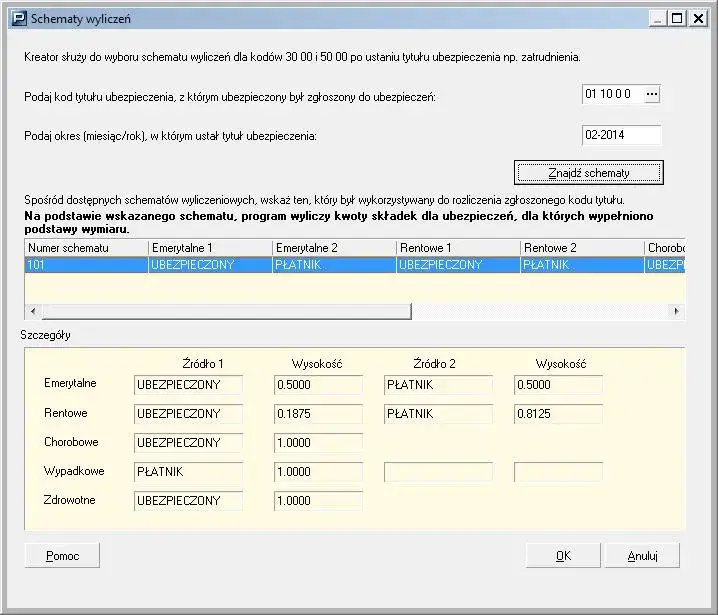Click the Wypadkowe Źródło 1 field PŁATNIK
The image size is (718, 615).
[x=188, y=472]
